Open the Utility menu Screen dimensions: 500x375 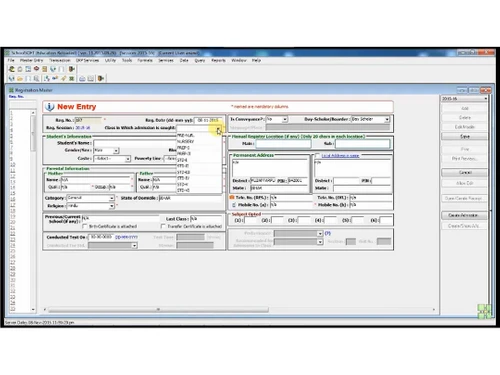110,60
